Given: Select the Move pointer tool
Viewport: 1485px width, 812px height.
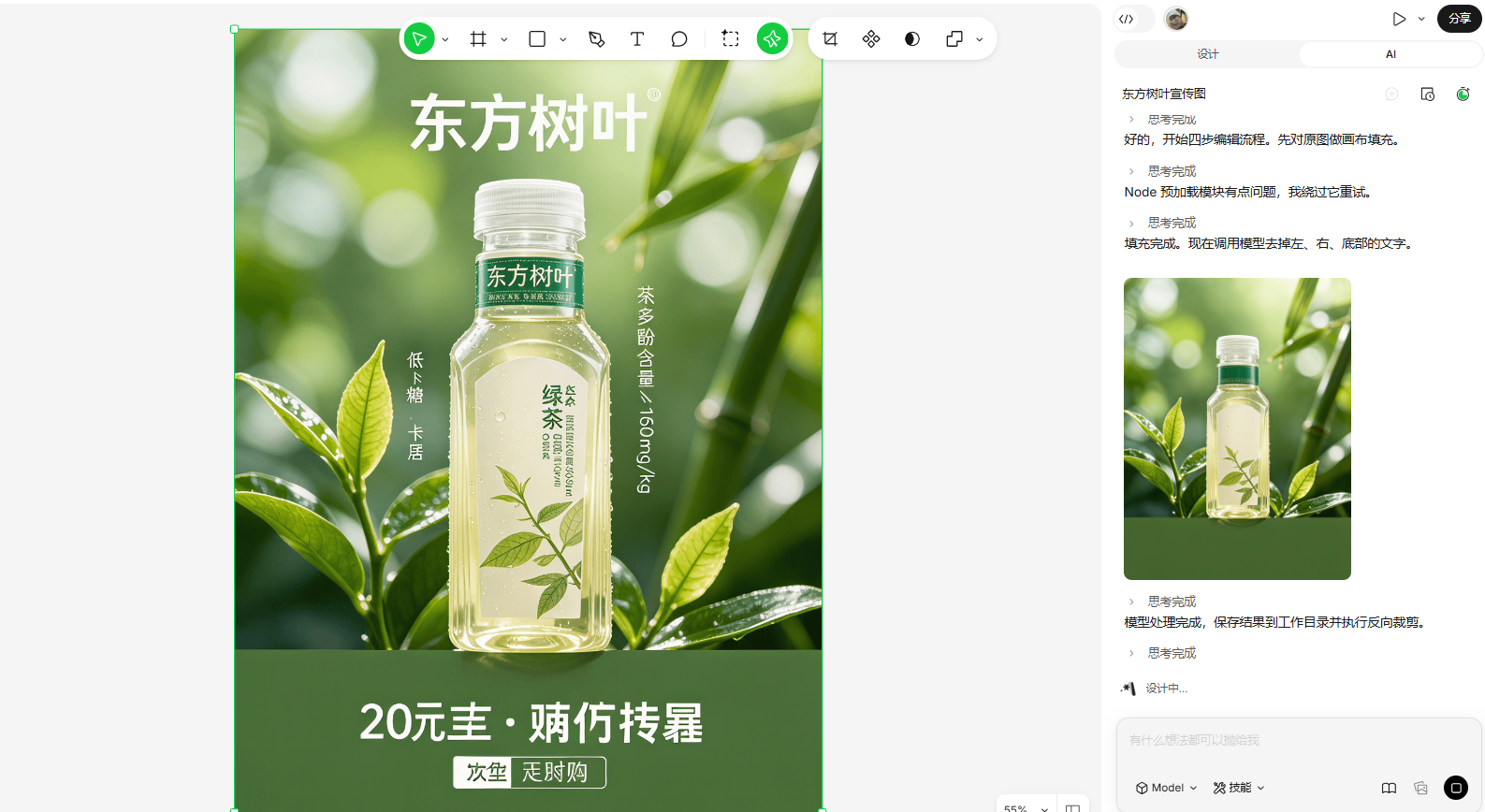Looking at the screenshot, I should tap(419, 38).
